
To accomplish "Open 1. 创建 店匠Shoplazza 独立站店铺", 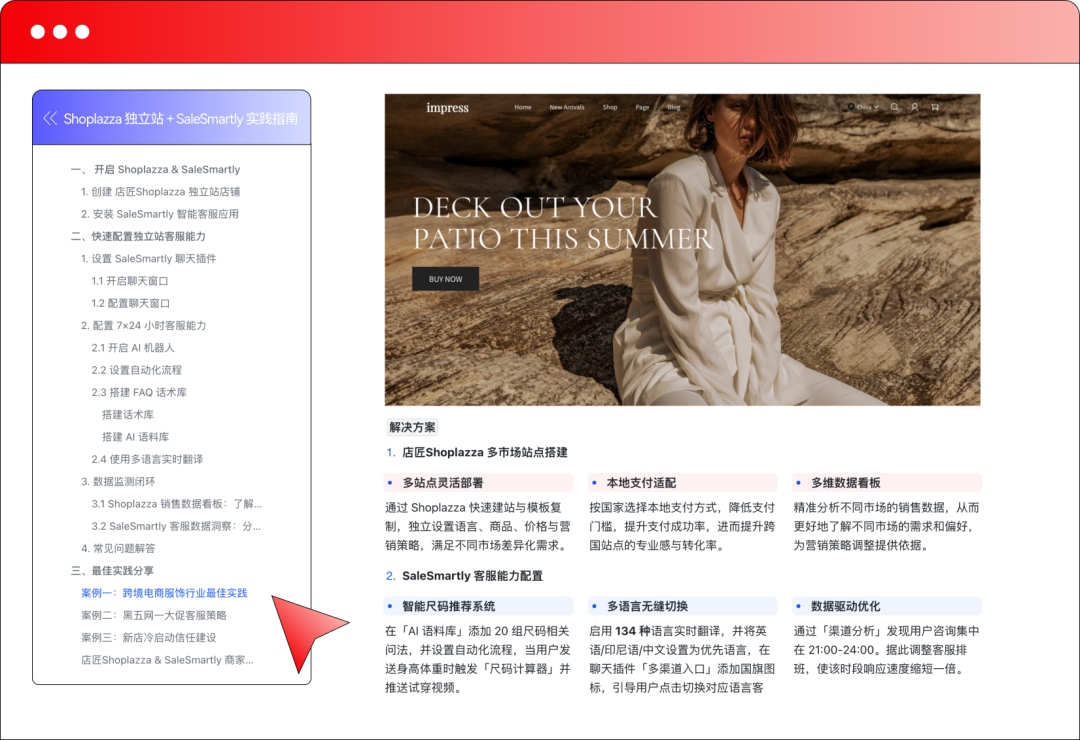I will 160,192.
